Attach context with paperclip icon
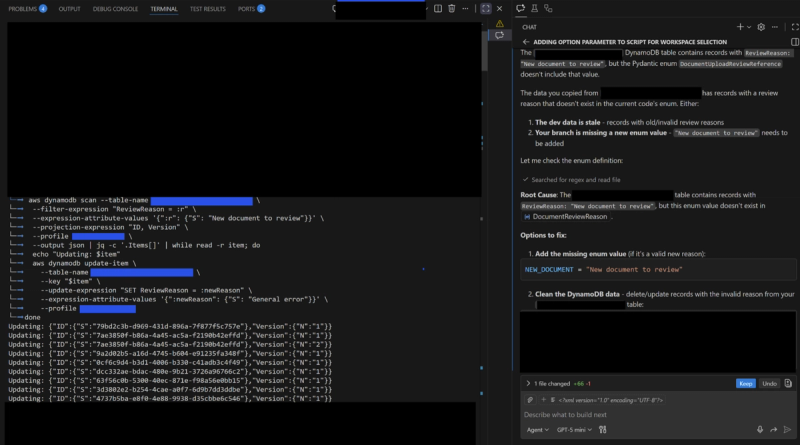Viewport: 800px width, 445px height. pos(530,400)
